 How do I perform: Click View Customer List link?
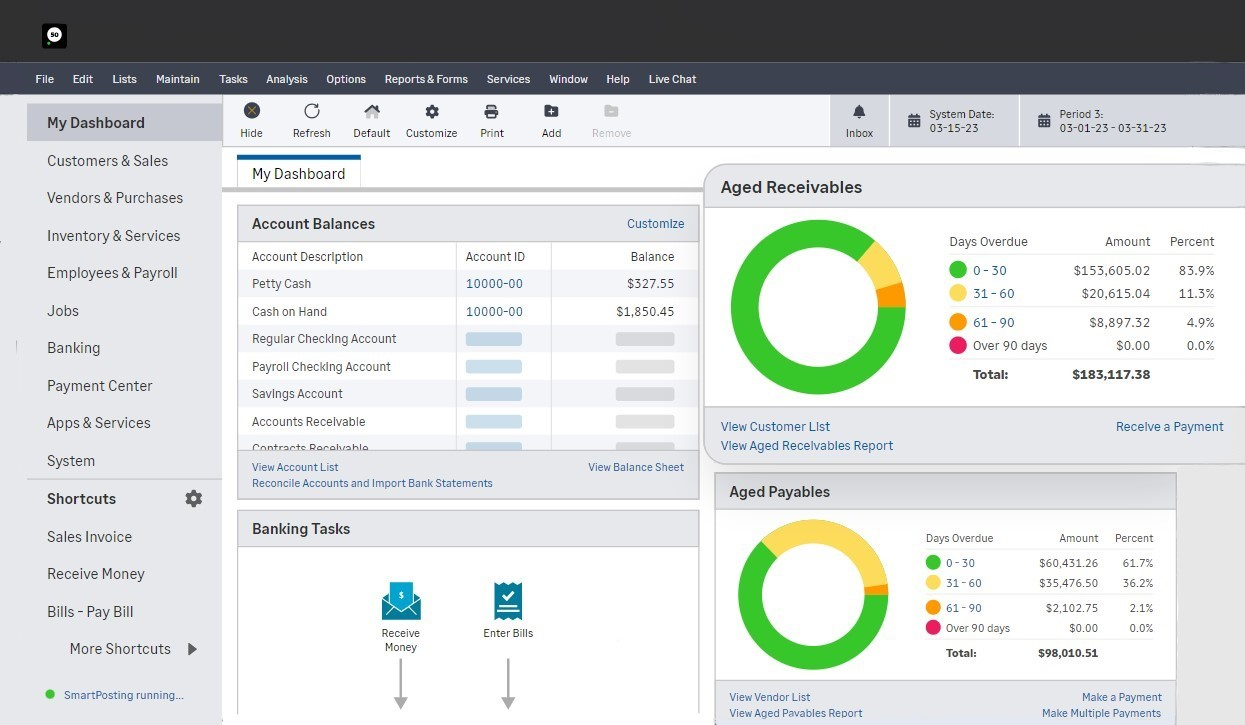coord(775,427)
